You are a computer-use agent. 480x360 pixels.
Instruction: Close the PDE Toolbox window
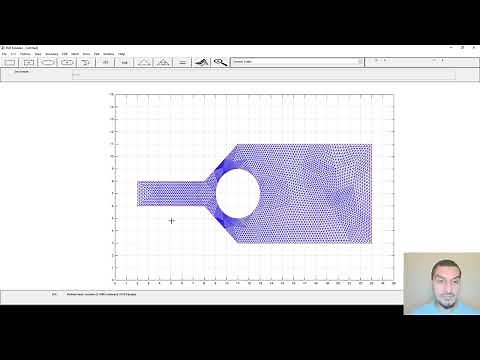(x=474, y=48)
